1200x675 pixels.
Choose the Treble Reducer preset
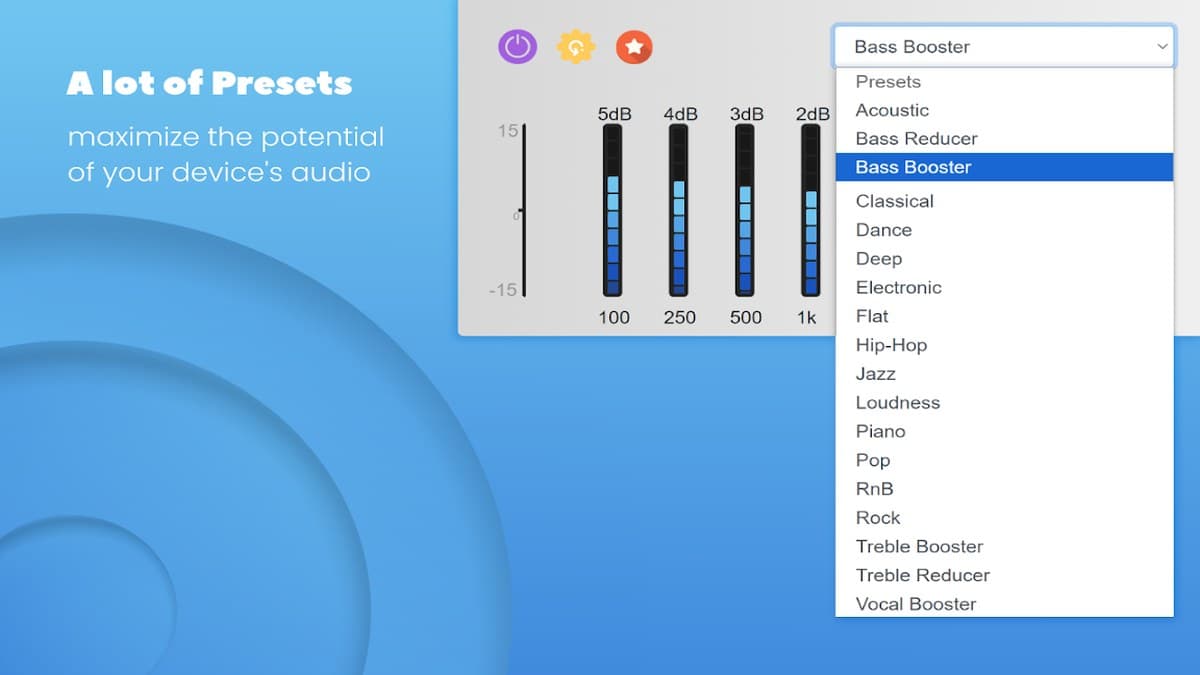pos(1004,576)
